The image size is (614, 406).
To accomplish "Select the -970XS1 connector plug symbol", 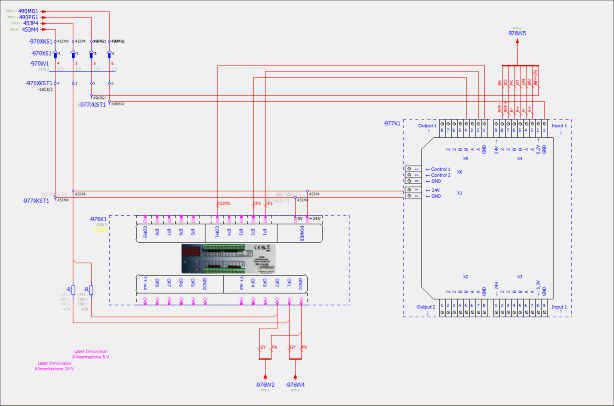I will [55, 54].
